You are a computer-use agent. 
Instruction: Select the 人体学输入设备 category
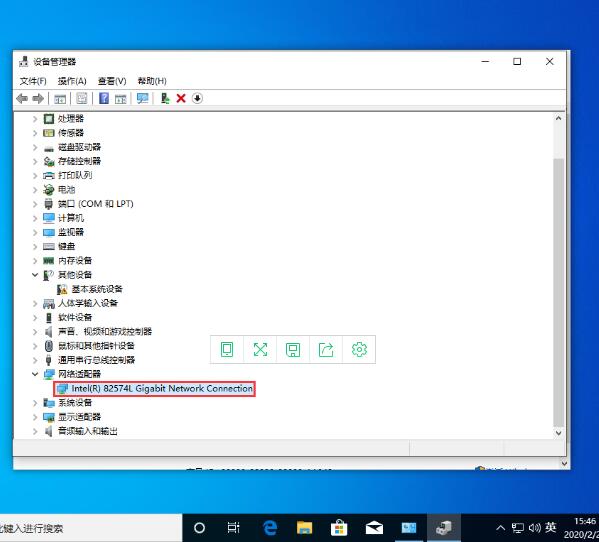coord(88,303)
